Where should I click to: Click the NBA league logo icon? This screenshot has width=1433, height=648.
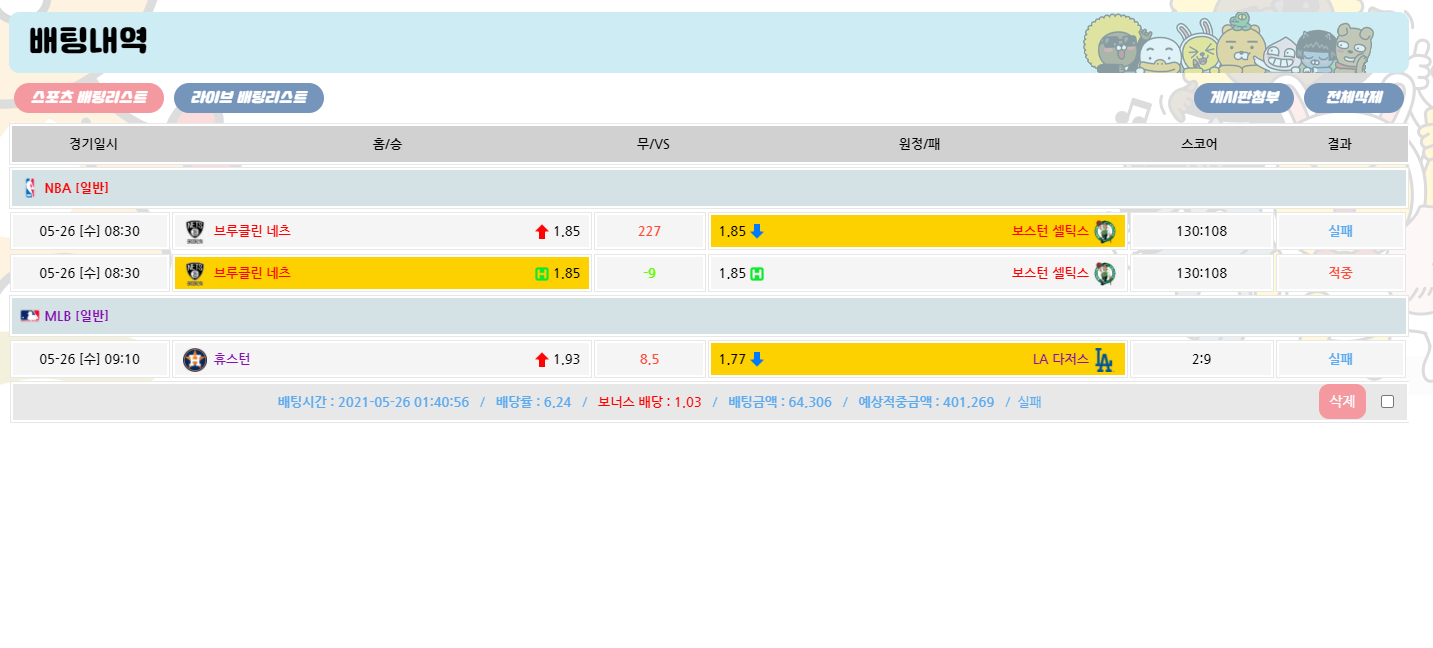pyautogui.click(x=29, y=188)
